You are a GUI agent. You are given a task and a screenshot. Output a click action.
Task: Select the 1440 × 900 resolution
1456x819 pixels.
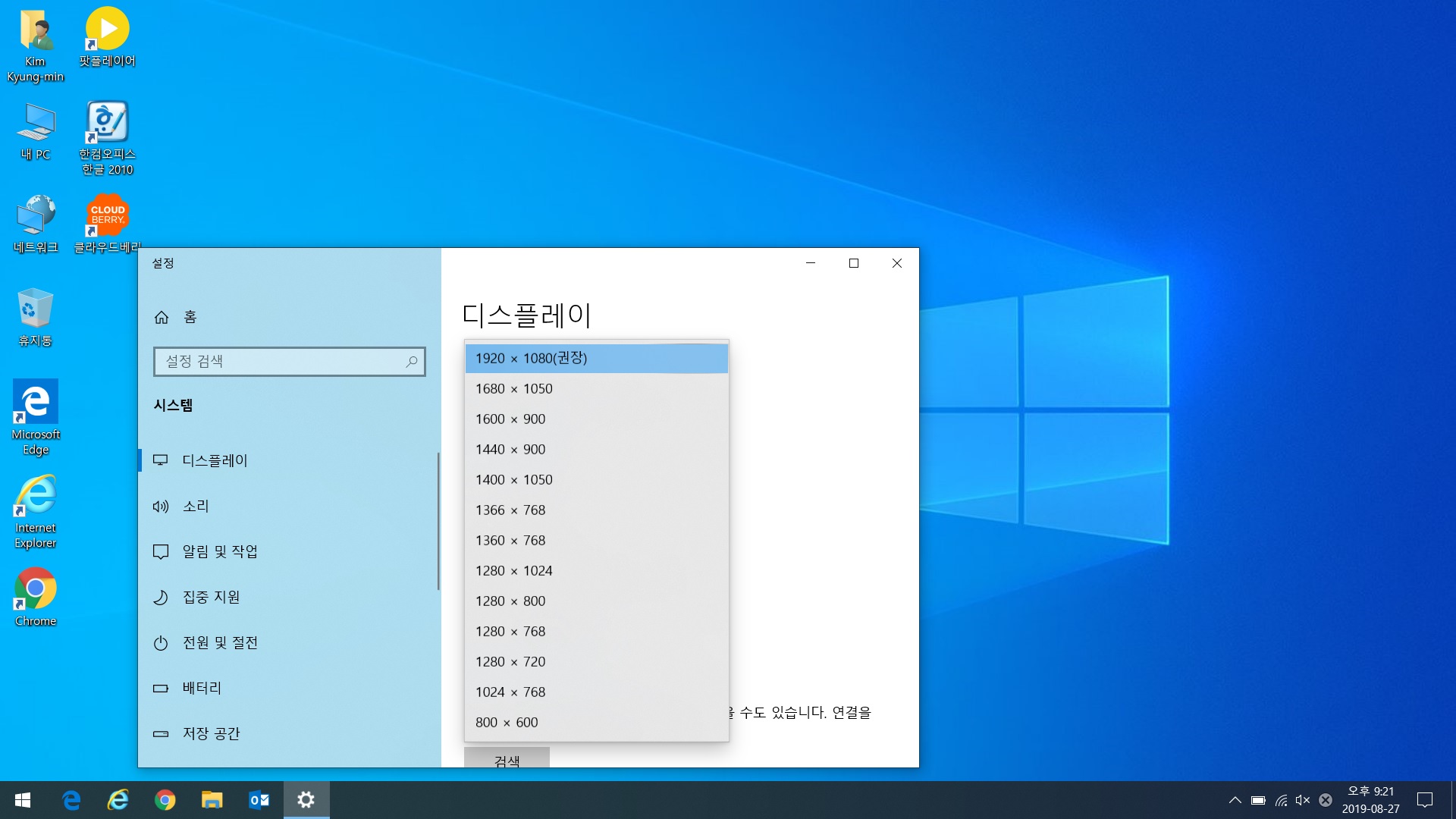click(x=597, y=449)
